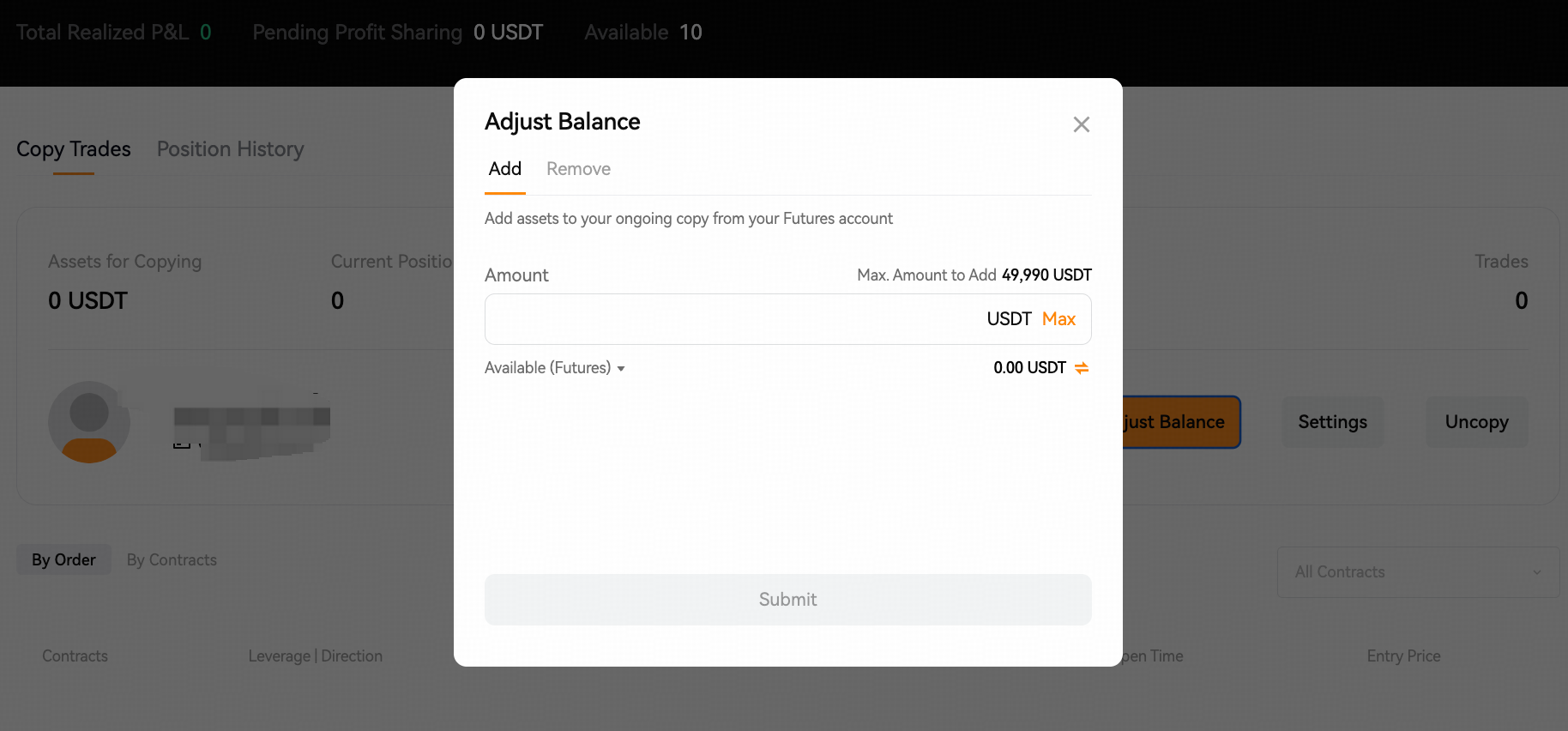The height and width of the screenshot is (731, 1568).
Task: Select the By Order view
Action: [x=63, y=560]
